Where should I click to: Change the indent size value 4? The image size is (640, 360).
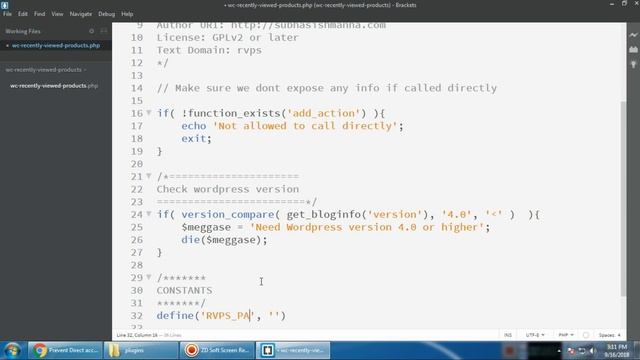(x=619, y=335)
